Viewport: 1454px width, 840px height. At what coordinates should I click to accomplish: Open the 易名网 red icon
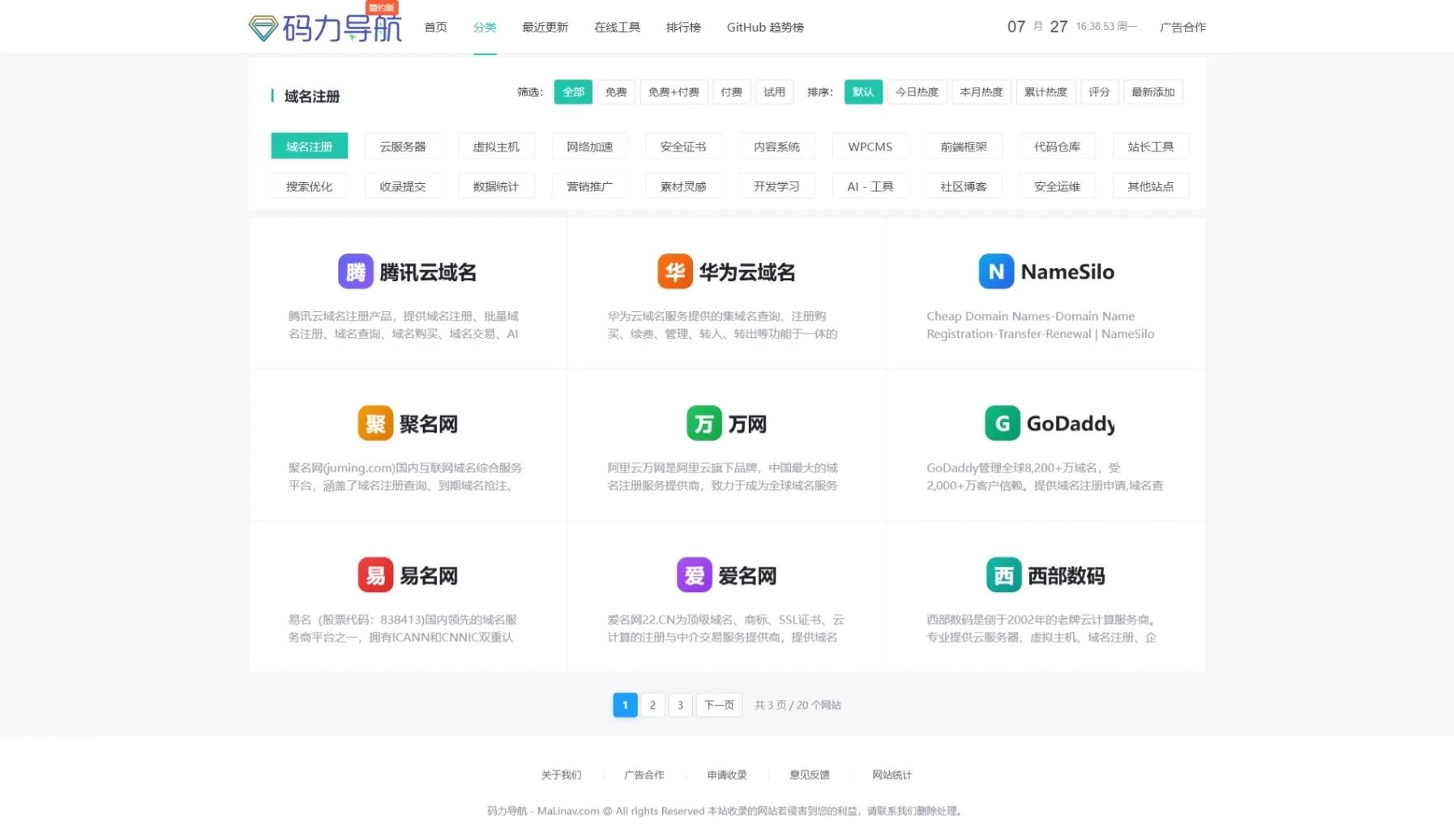(375, 575)
